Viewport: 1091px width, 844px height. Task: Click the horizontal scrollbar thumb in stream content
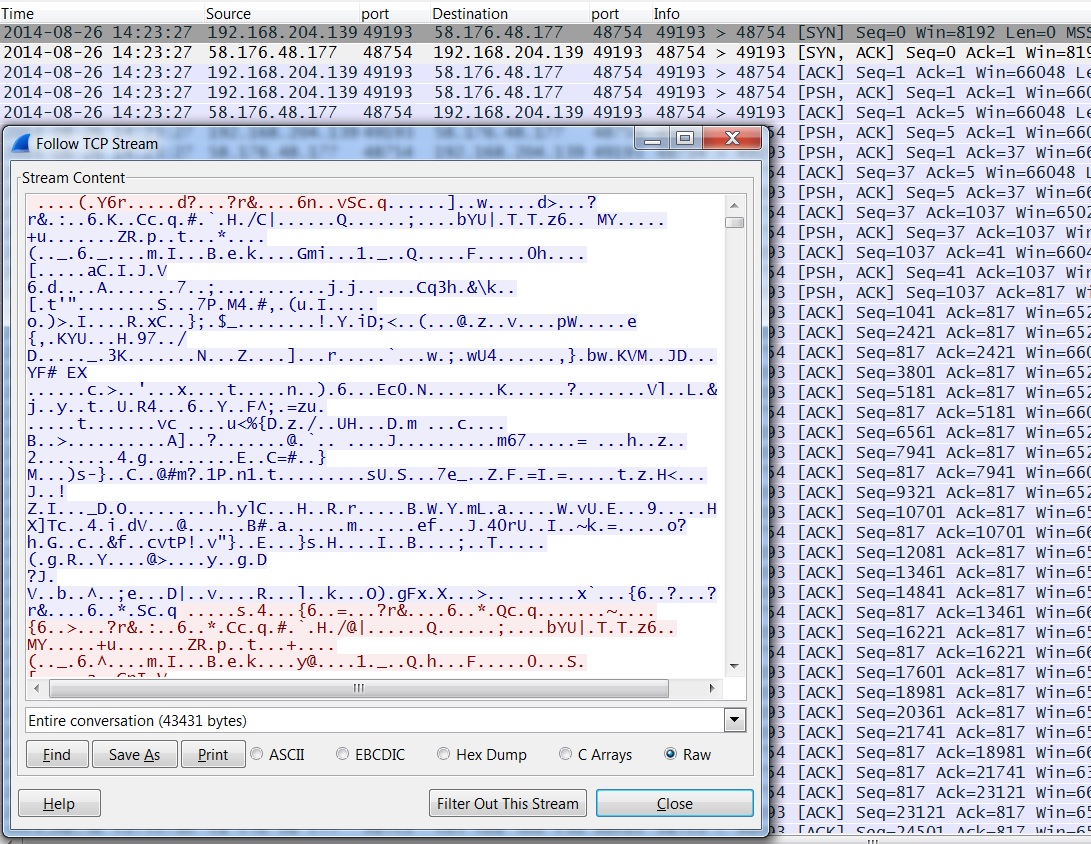click(358, 689)
